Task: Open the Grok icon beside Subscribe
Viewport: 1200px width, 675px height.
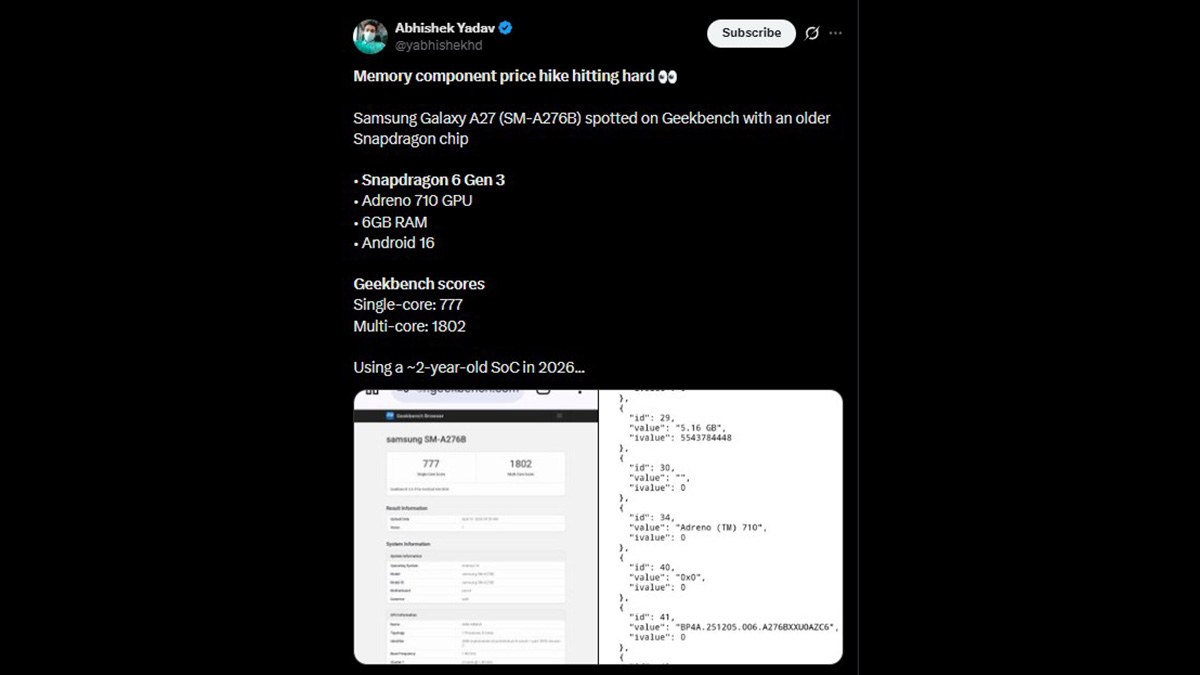Action: 812,33
